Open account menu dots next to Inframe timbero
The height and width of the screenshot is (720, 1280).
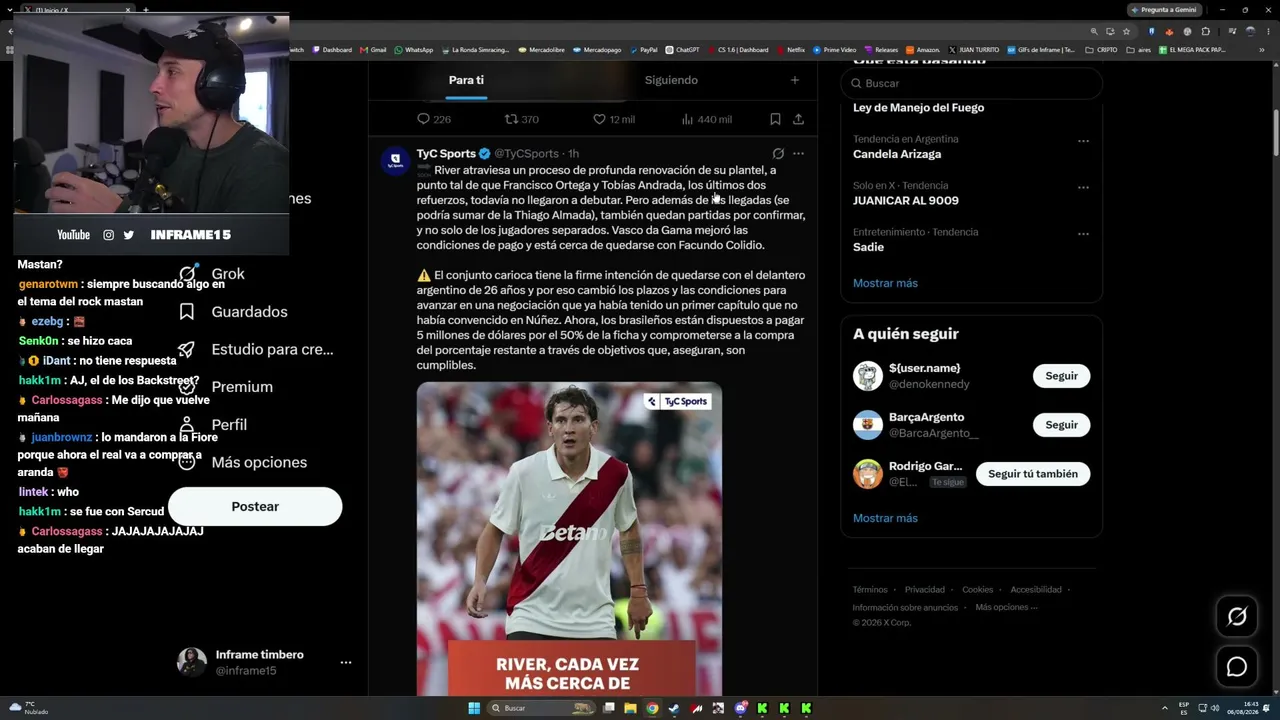pyautogui.click(x=346, y=663)
